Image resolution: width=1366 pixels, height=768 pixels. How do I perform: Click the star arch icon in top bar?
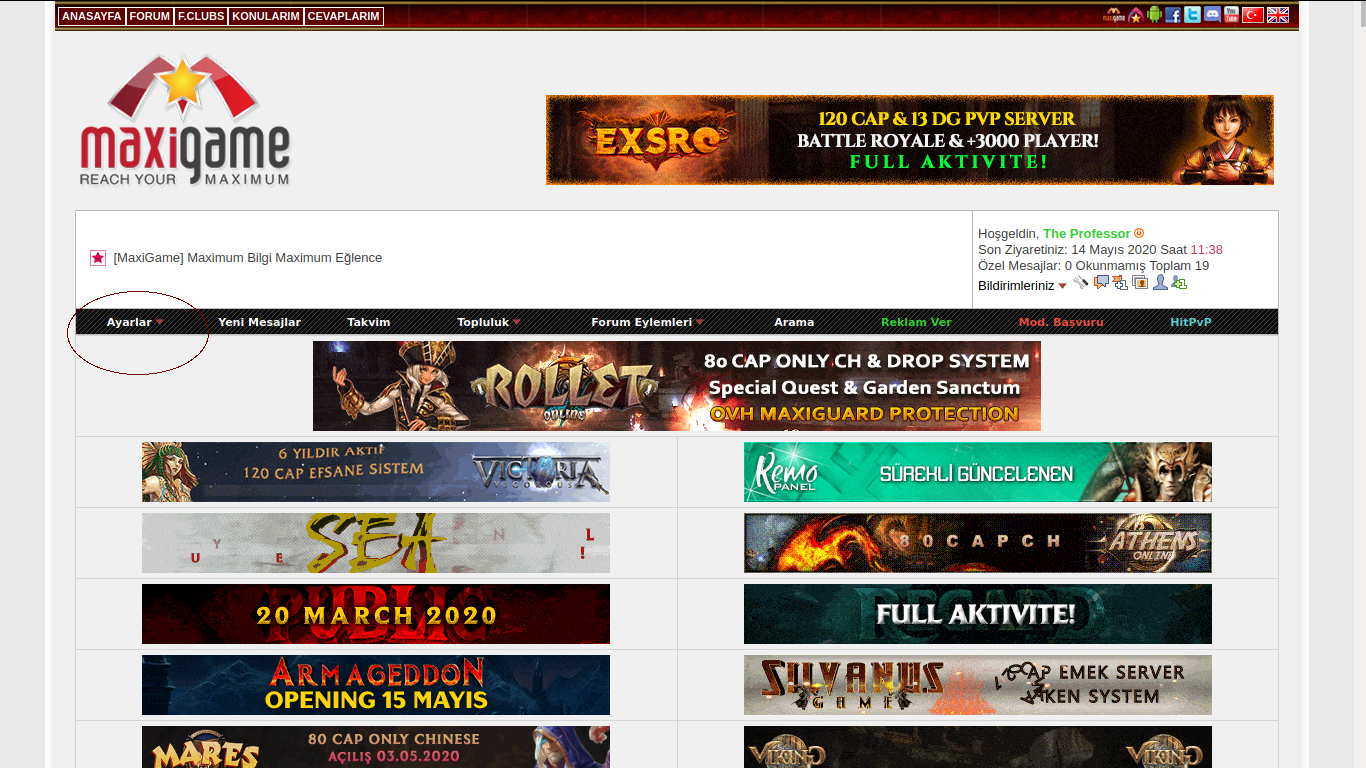coord(1136,15)
